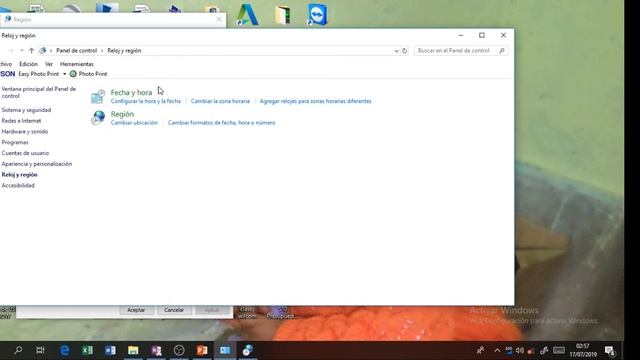Open the touch keyboard tray icon
Screen dimensions: 640x360
559,350
